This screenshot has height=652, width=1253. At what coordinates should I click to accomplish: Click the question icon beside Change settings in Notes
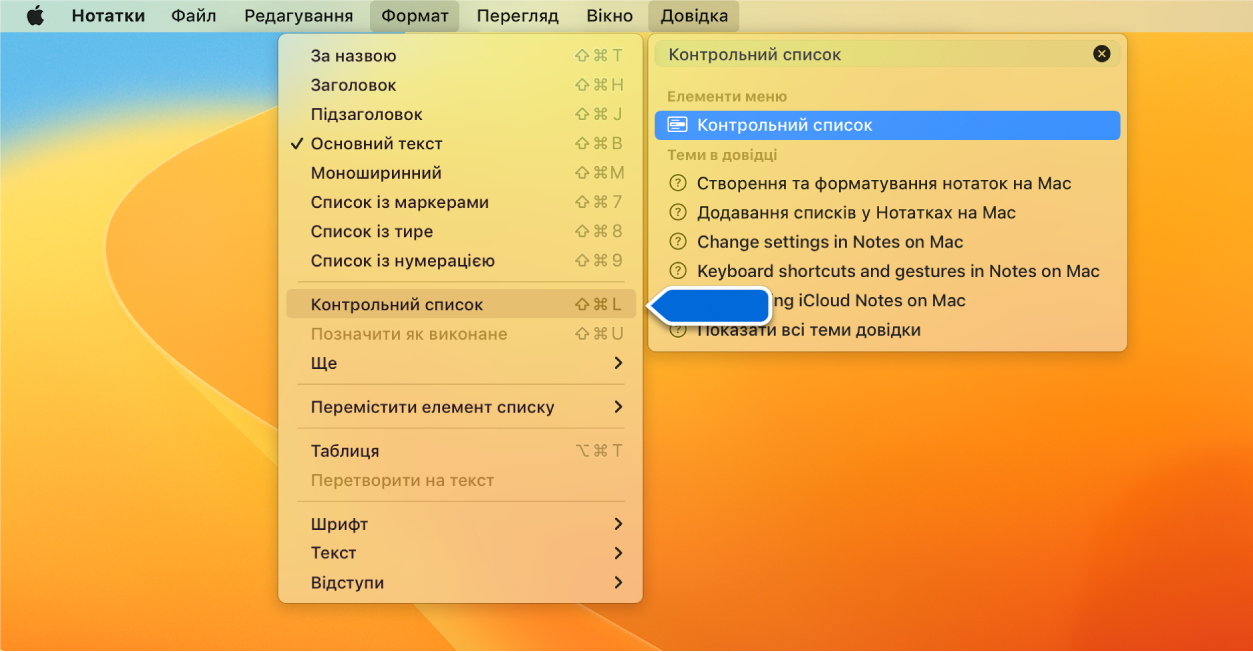677,241
